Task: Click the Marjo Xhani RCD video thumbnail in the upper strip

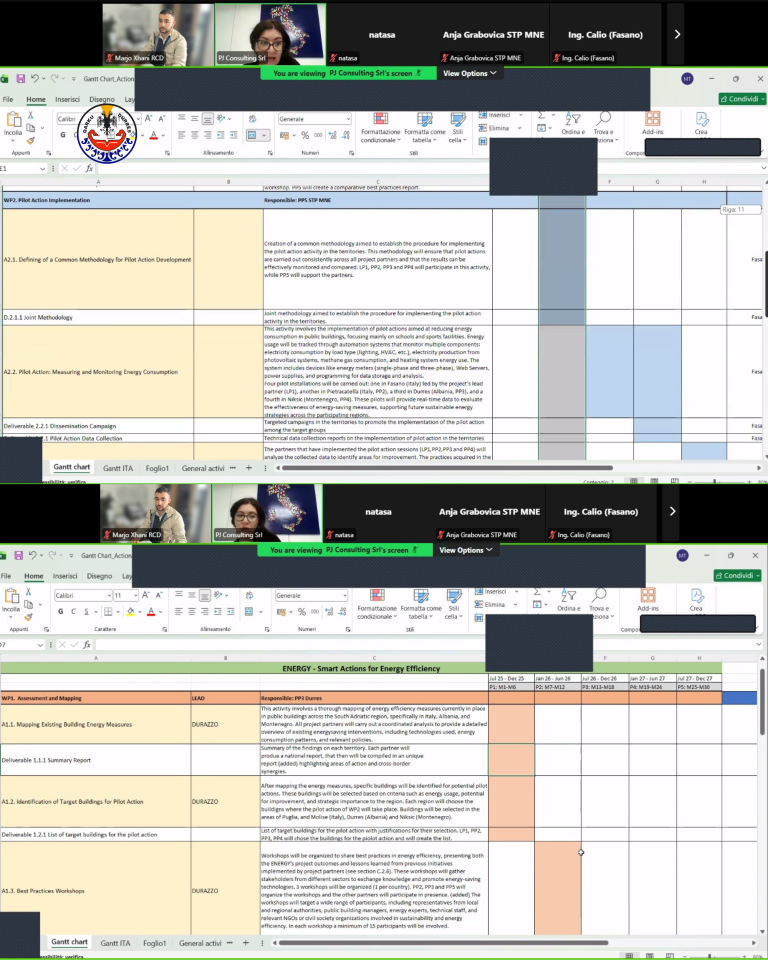Action: (x=158, y=34)
